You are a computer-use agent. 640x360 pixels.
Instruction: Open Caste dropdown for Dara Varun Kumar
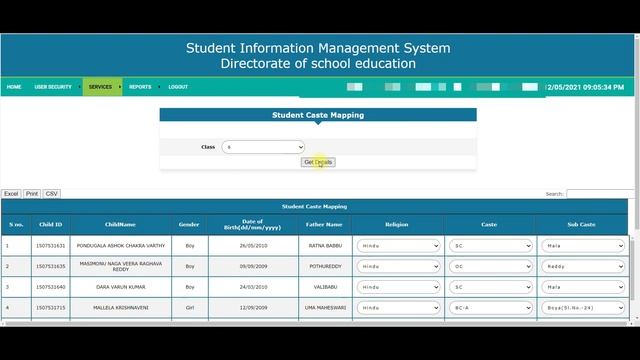click(491, 287)
